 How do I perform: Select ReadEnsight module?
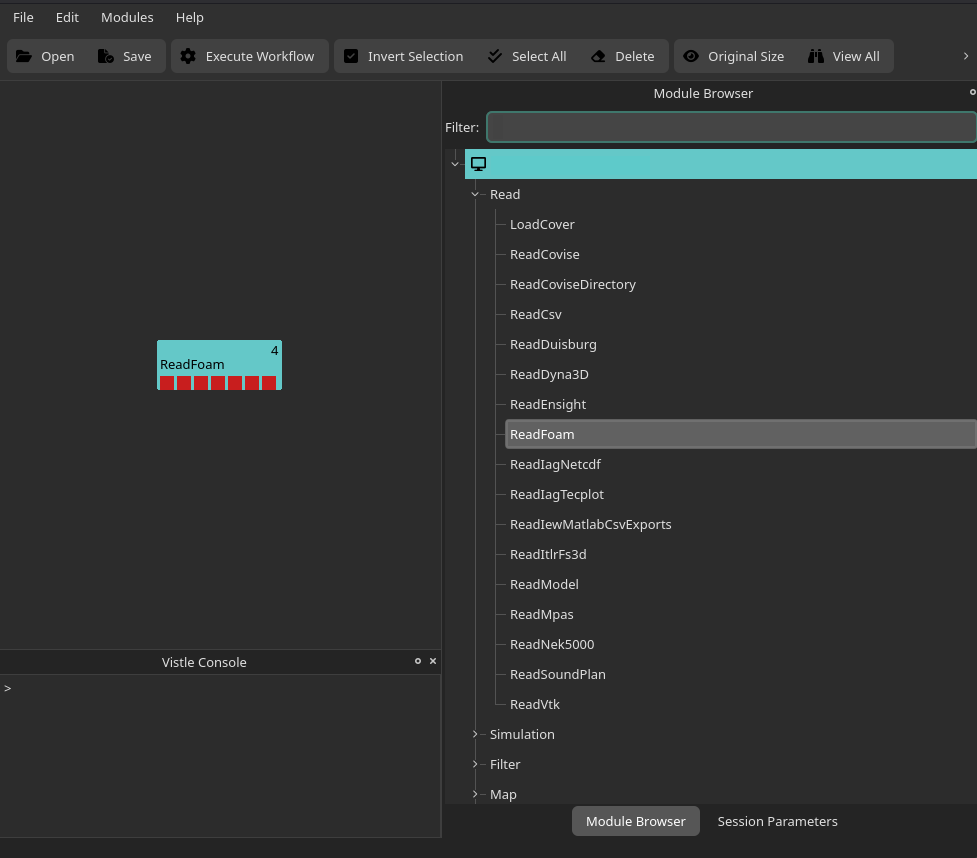point(548,404)
